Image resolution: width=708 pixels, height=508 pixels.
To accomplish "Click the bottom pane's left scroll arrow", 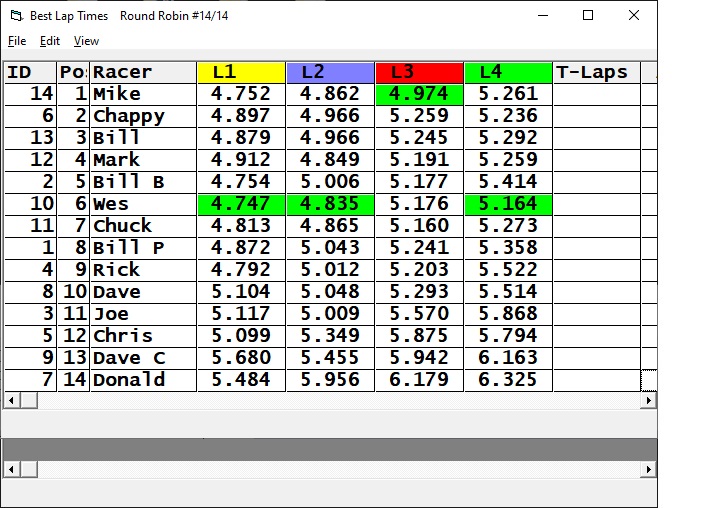I will pos(10,469).
